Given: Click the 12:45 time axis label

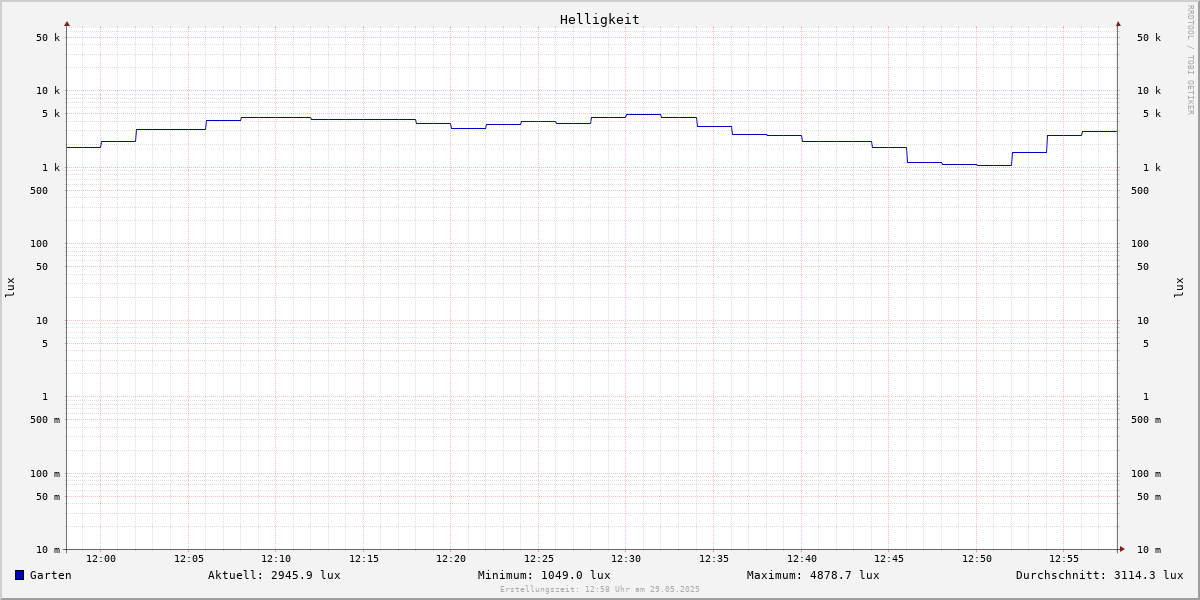Looking at the screenshot, I should pyautogui.click(x=889, y=559).
